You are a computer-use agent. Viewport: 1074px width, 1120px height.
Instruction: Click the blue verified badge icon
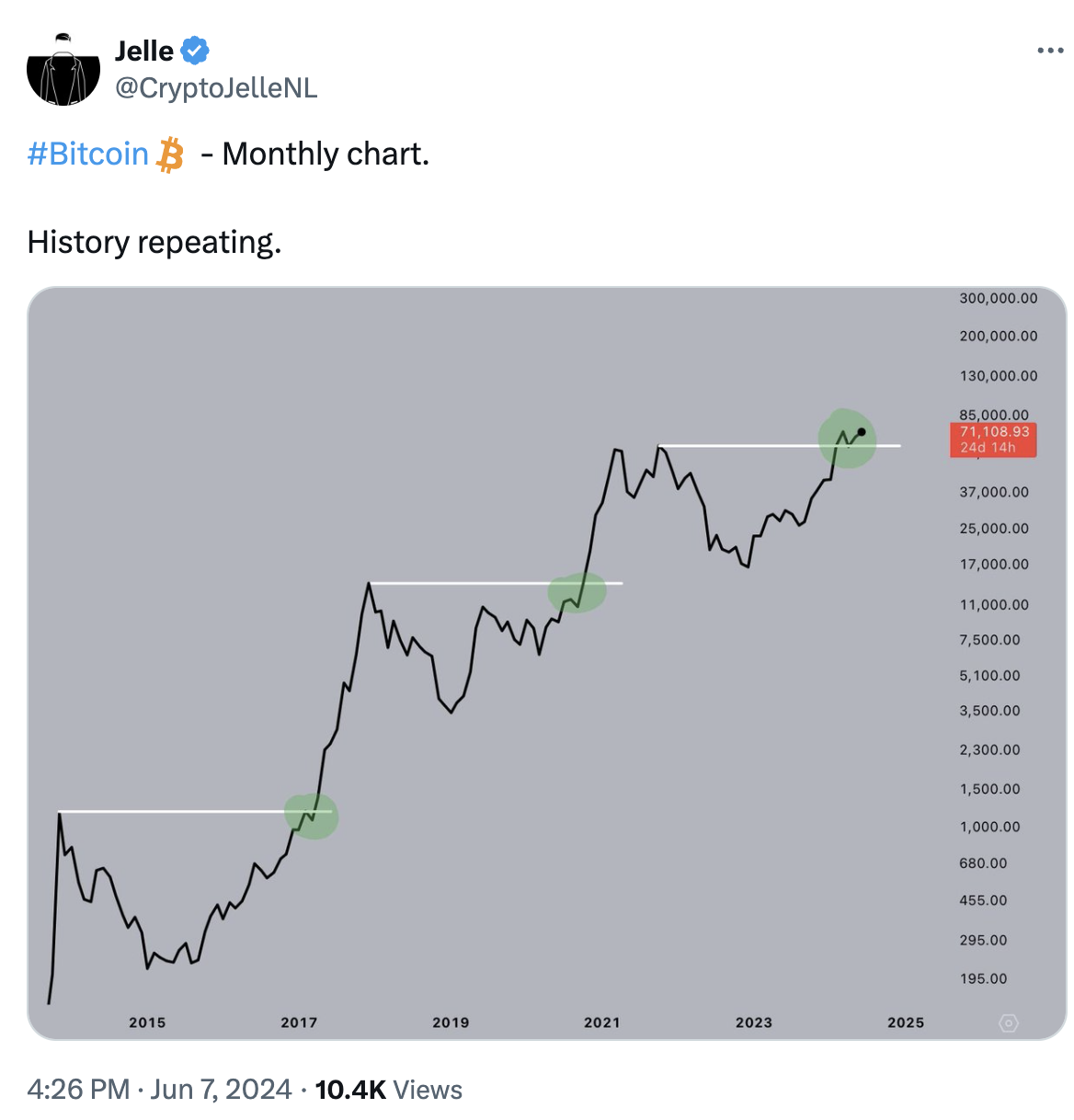pyautogui.click(x=194, y=51)
